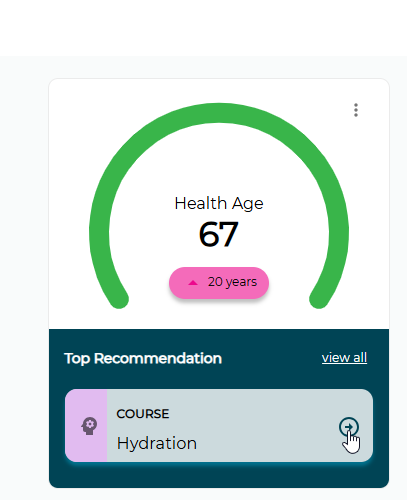Image resolution: width=407 pixels, height=500 pixels.
Task: Click the head with gear icon
Action: click(89, 426)
